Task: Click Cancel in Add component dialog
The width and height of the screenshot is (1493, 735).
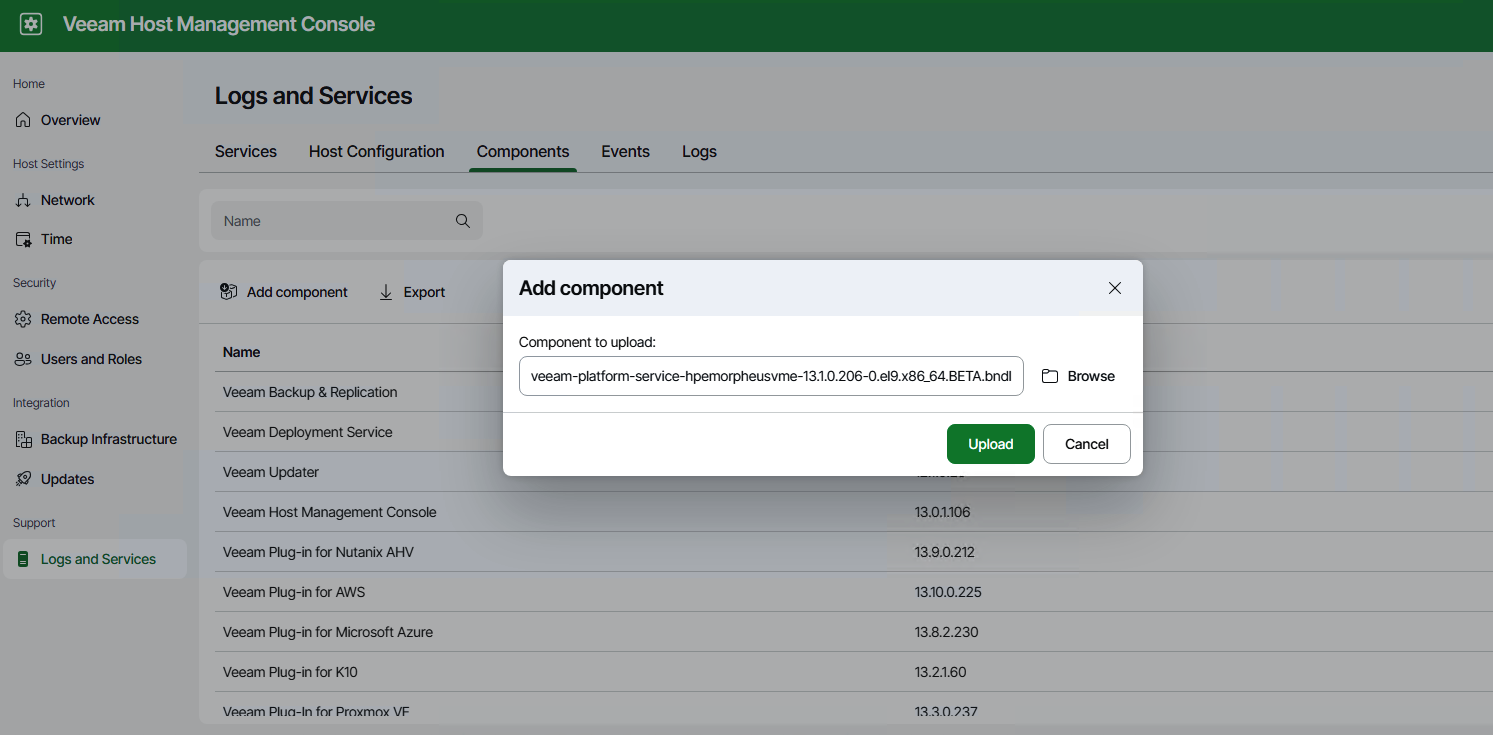Action: point(1087,444)
